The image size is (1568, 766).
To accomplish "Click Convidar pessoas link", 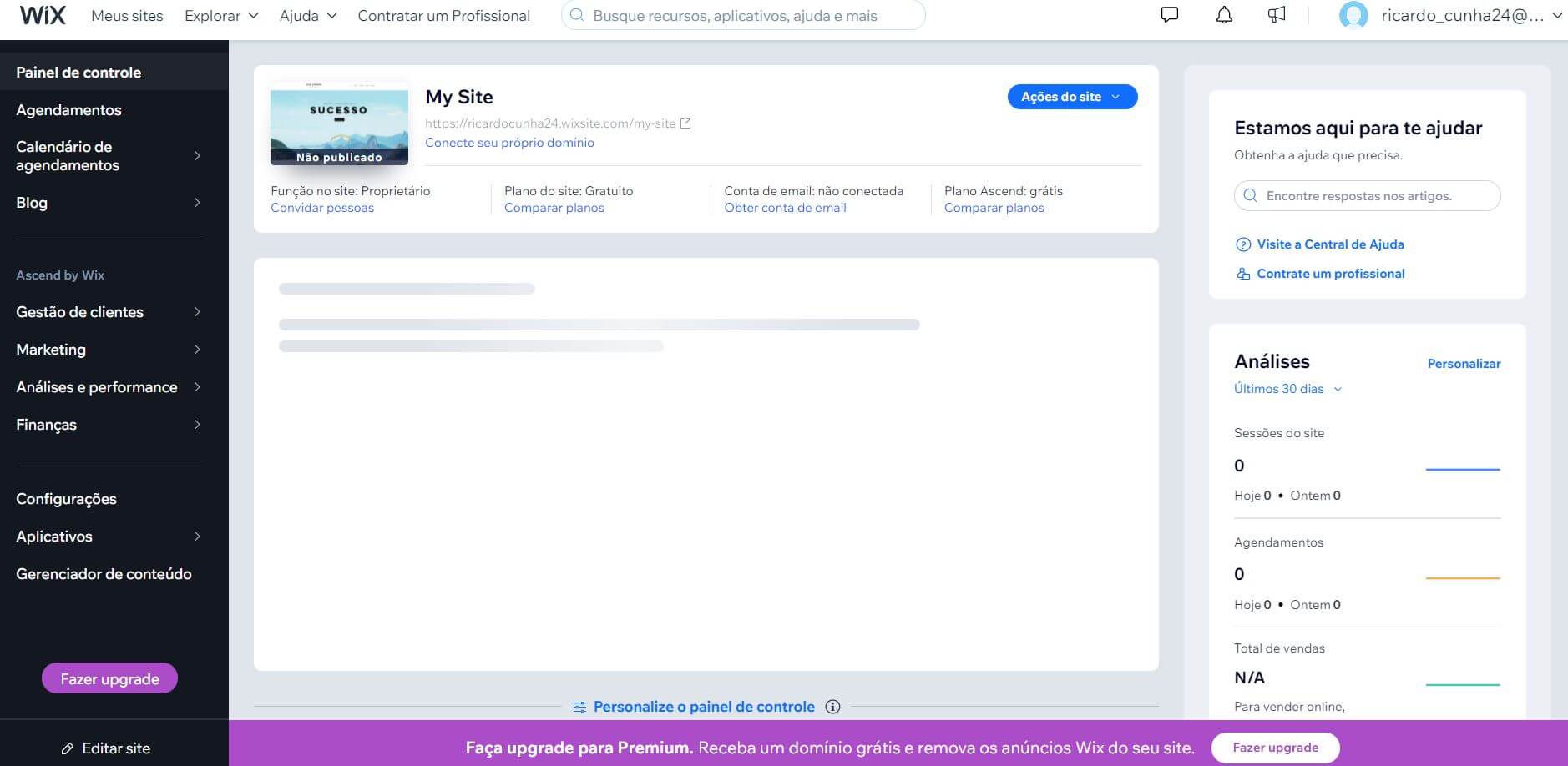I will click(x=322, y=208).
